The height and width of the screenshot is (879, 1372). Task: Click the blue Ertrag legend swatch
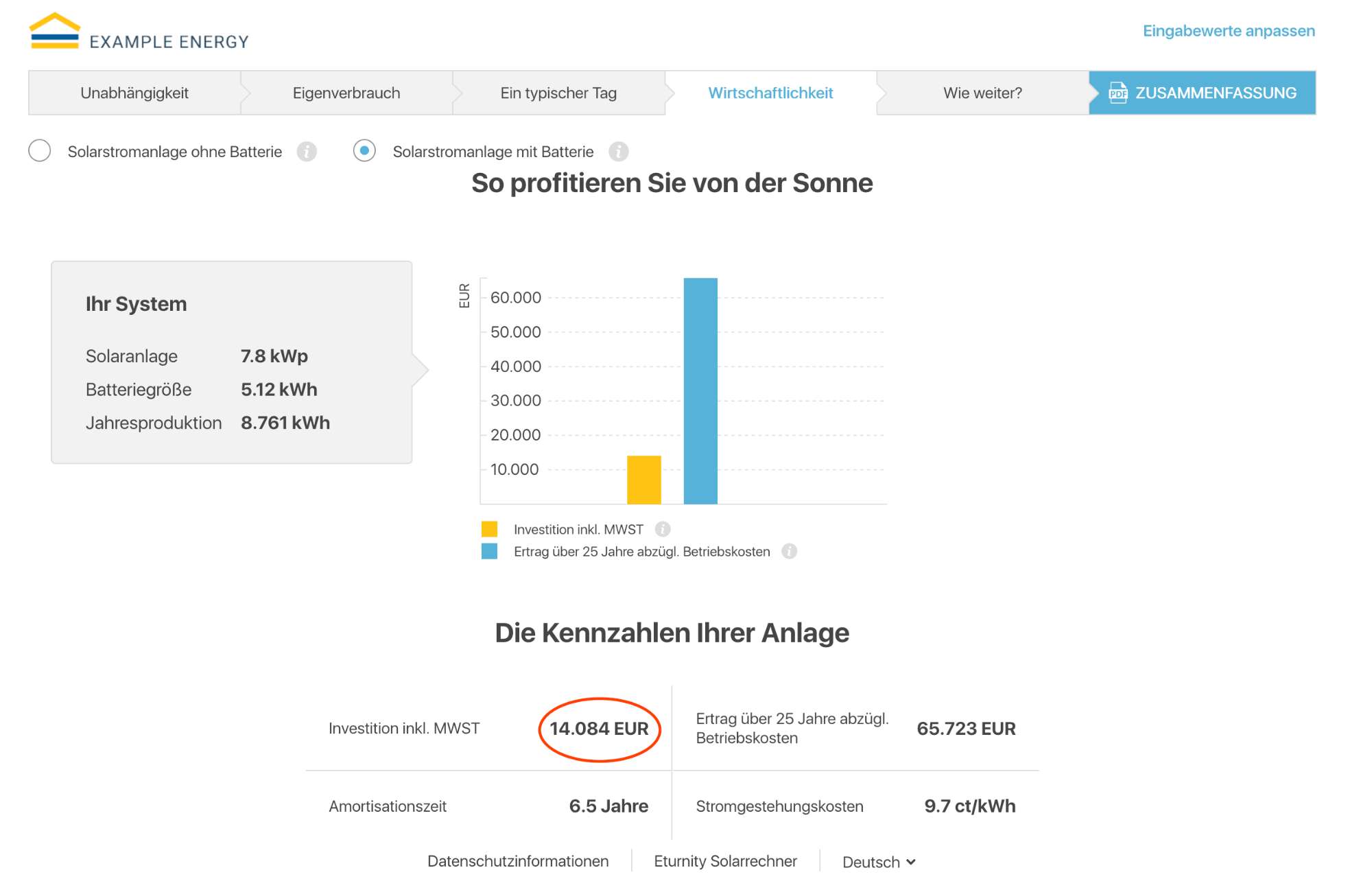pos(489,551)
